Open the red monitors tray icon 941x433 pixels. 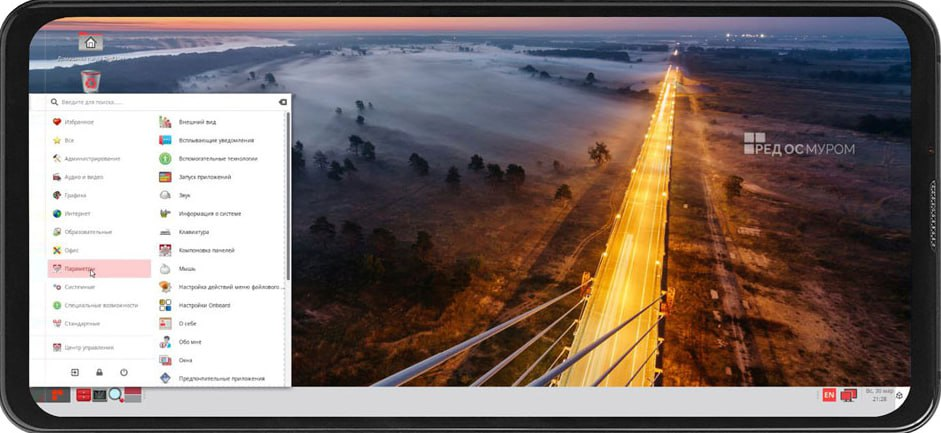(849, 395)
